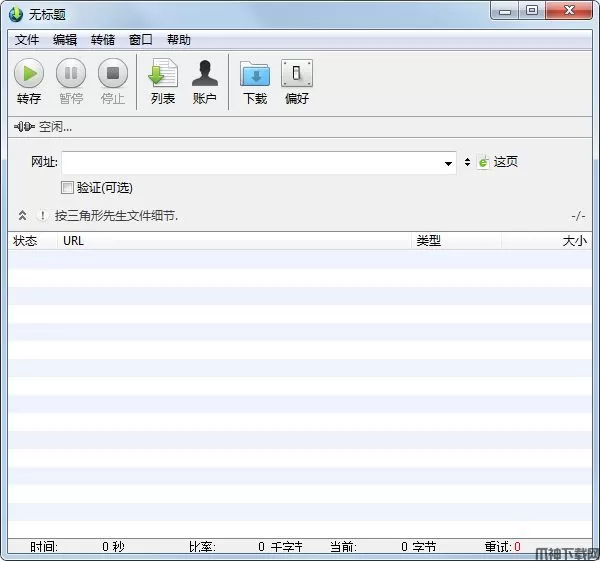Open the 编辑 menu
600x561 pixels.
point(65,40)
